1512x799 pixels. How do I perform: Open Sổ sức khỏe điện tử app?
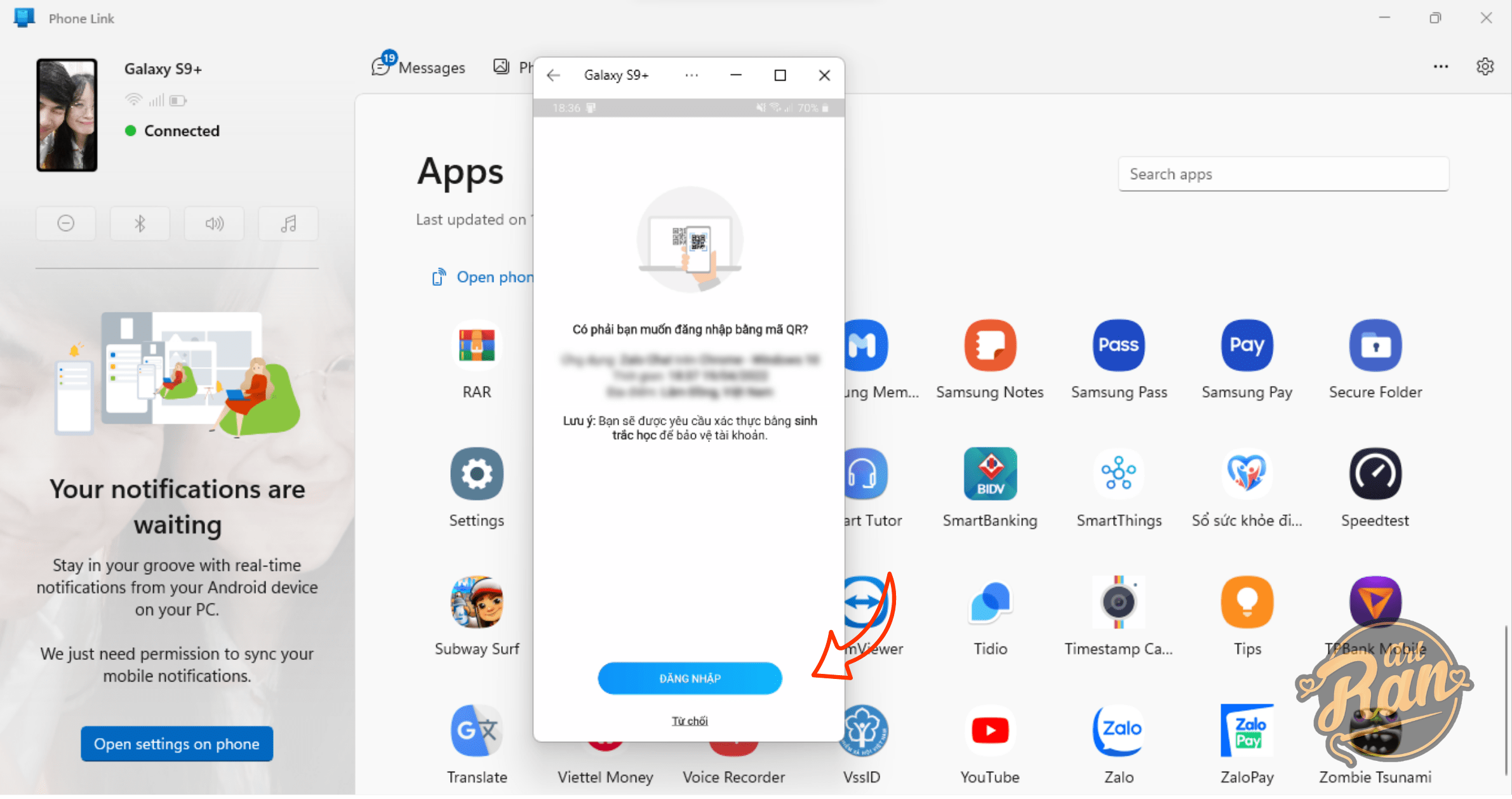coord(1247,474)
